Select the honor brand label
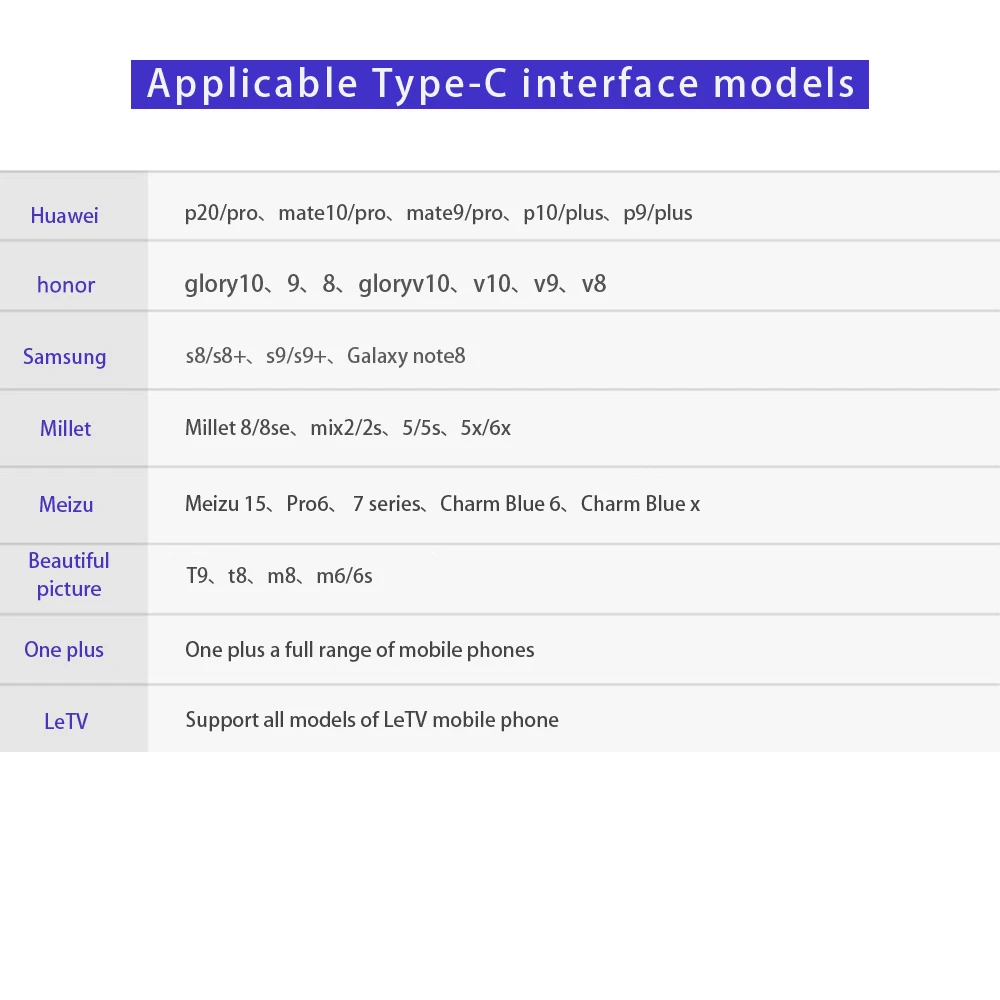 click(66, 284)
